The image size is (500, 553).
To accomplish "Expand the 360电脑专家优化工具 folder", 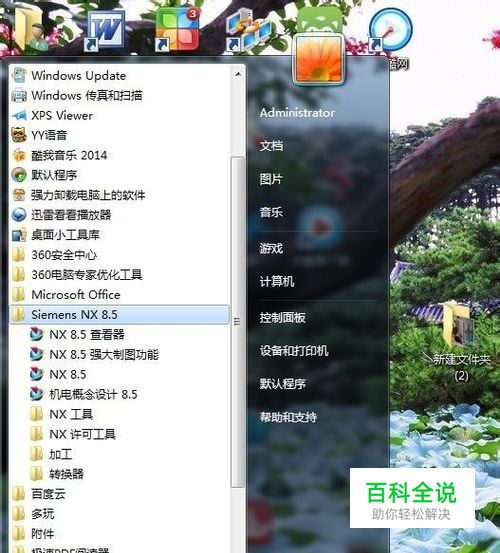I will (120, 274).
